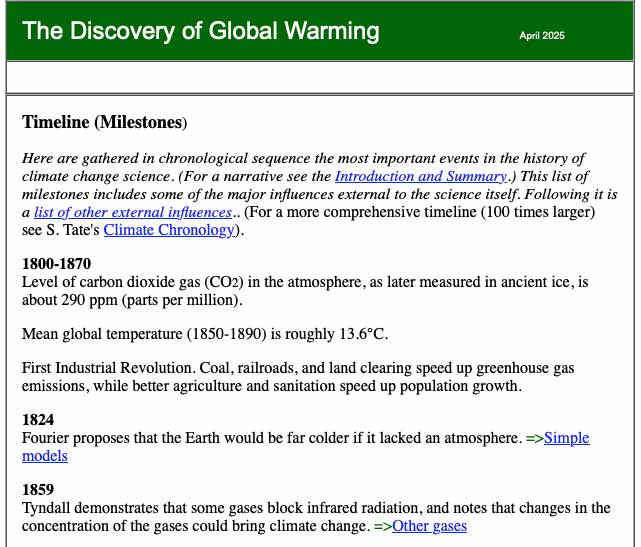641x547 pixels.
Task: Open the Introduction and Summary link
Action: click(420, 176)
